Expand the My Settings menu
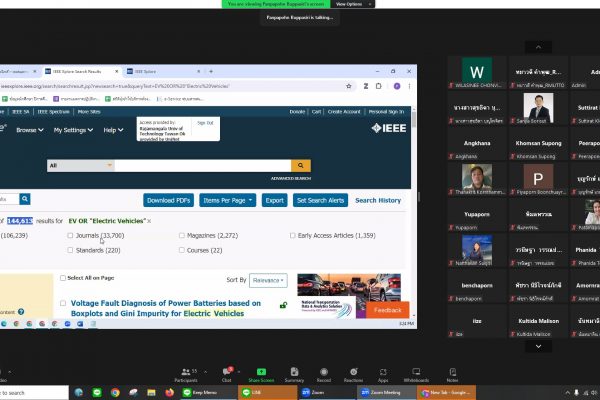This screenshot has height=400, width=600. (73, 130)
